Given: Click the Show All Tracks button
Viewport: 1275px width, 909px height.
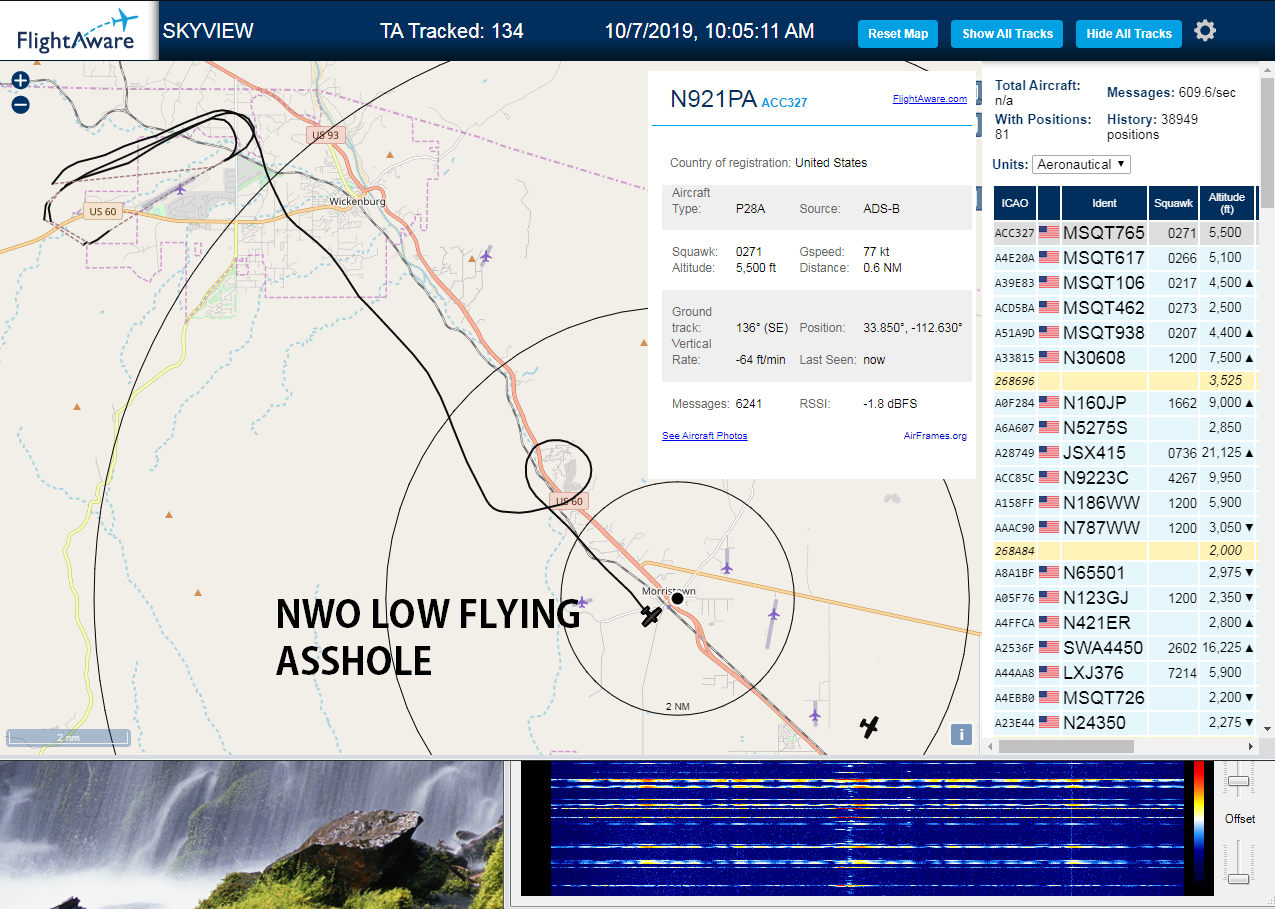Looking at the screenshot, I should click(x=1007, y=33).
